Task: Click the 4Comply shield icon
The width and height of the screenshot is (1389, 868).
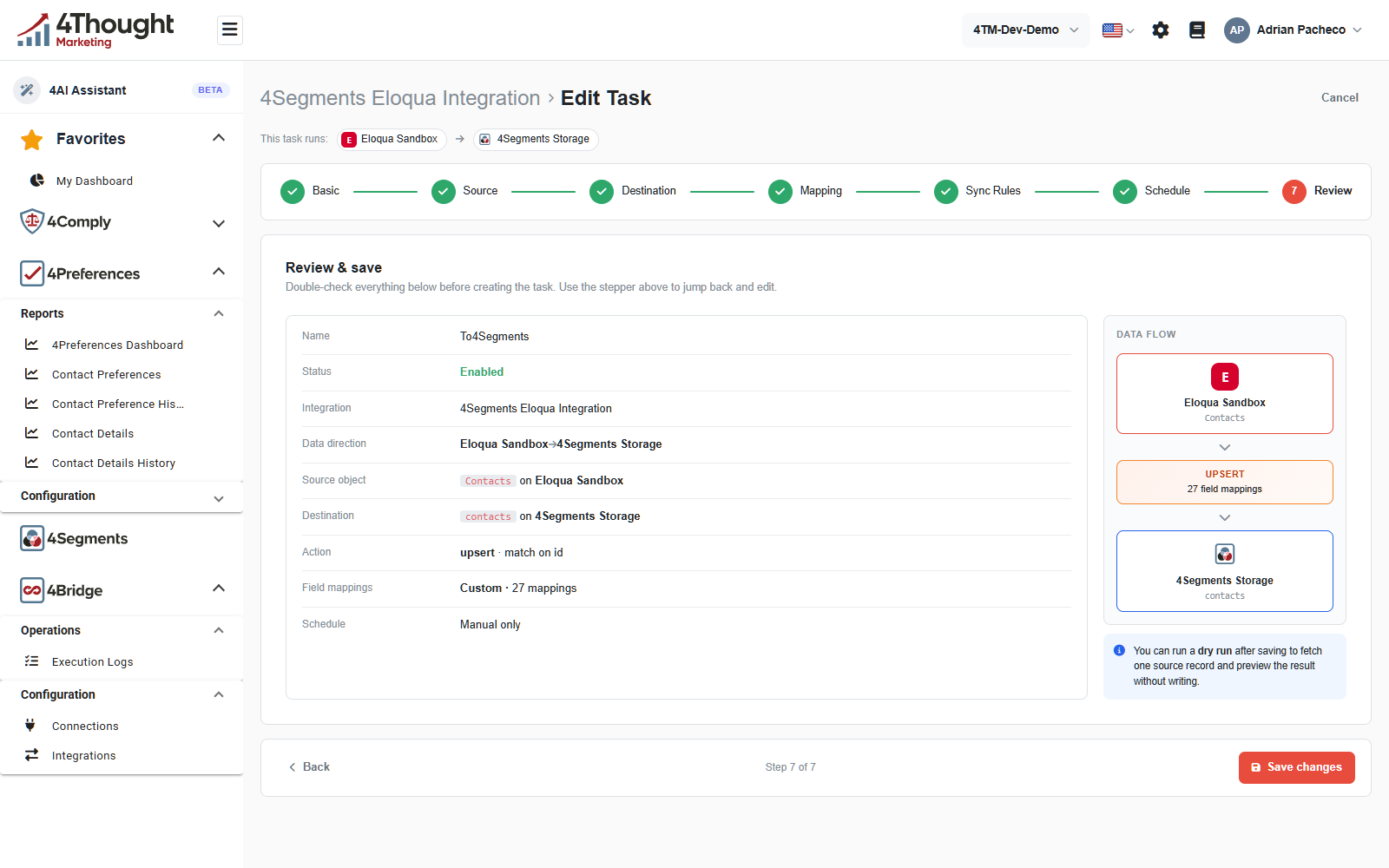Action: tap(32, 221)
